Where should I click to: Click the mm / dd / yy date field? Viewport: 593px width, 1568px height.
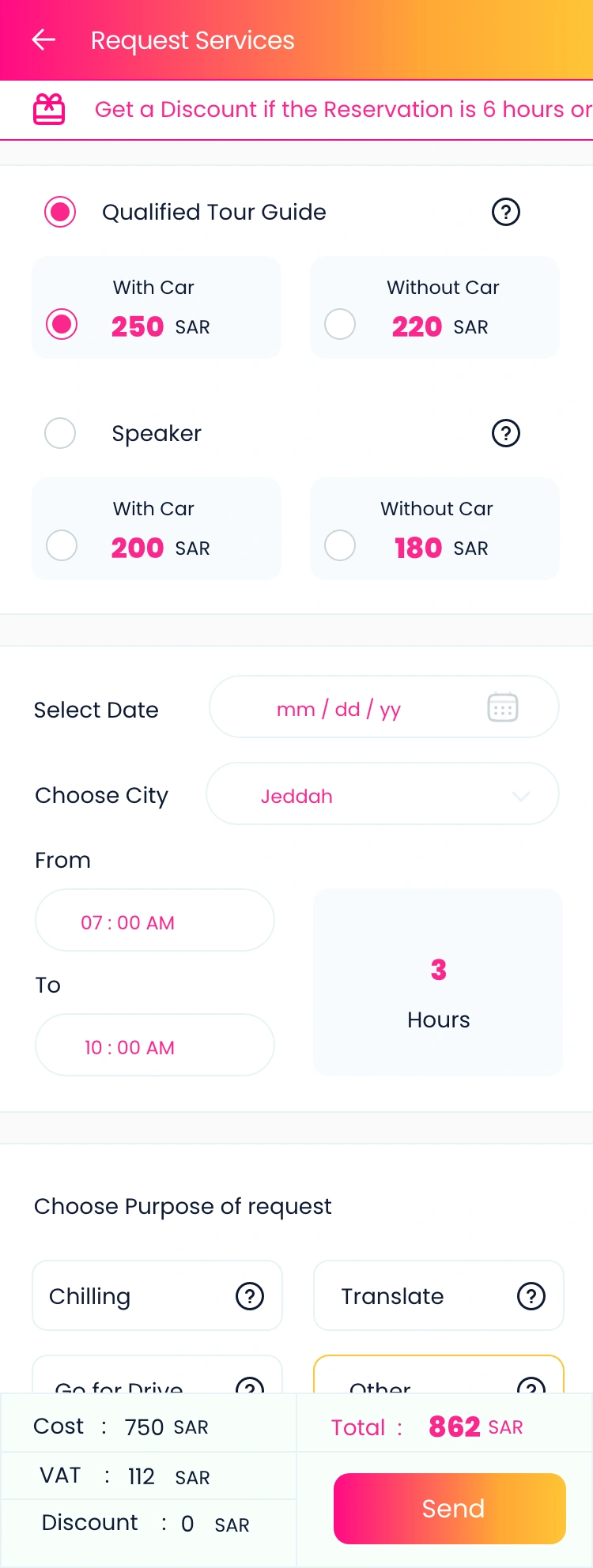pos(340,708)
